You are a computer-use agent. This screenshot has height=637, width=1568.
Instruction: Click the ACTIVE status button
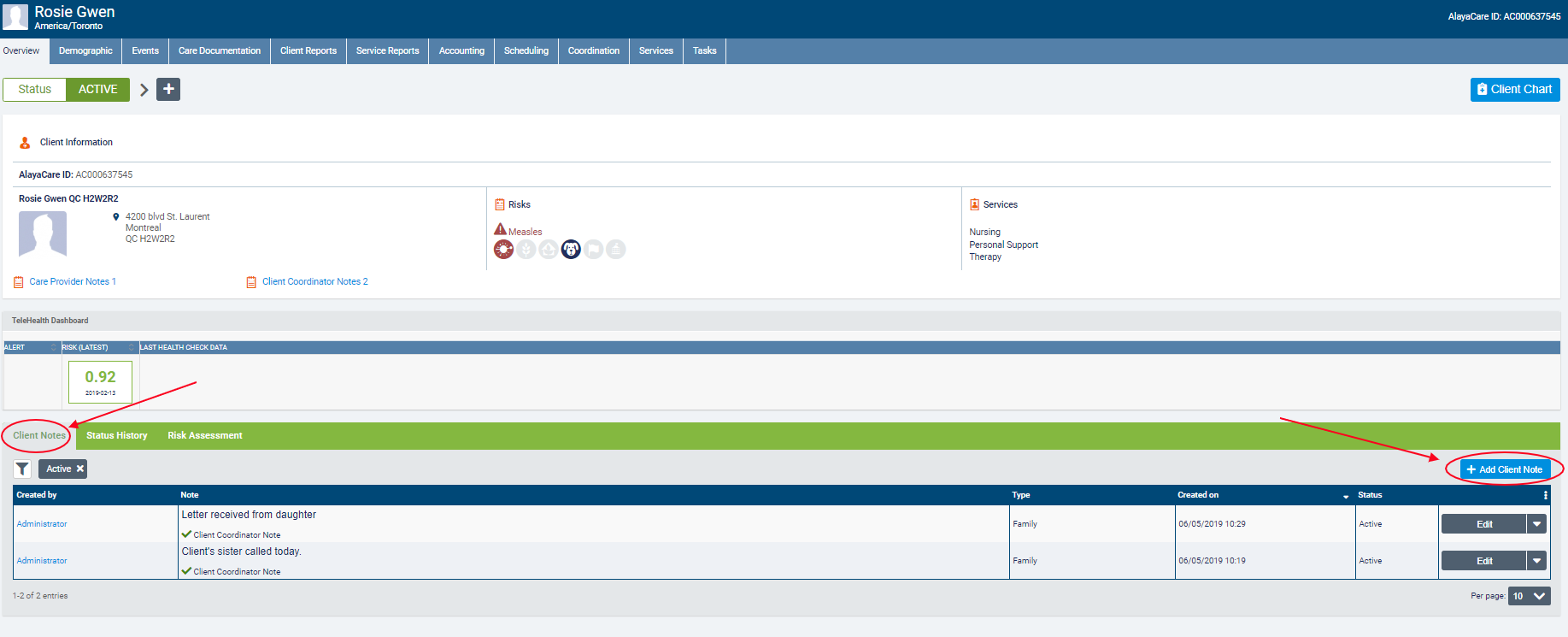coord(98,89)
